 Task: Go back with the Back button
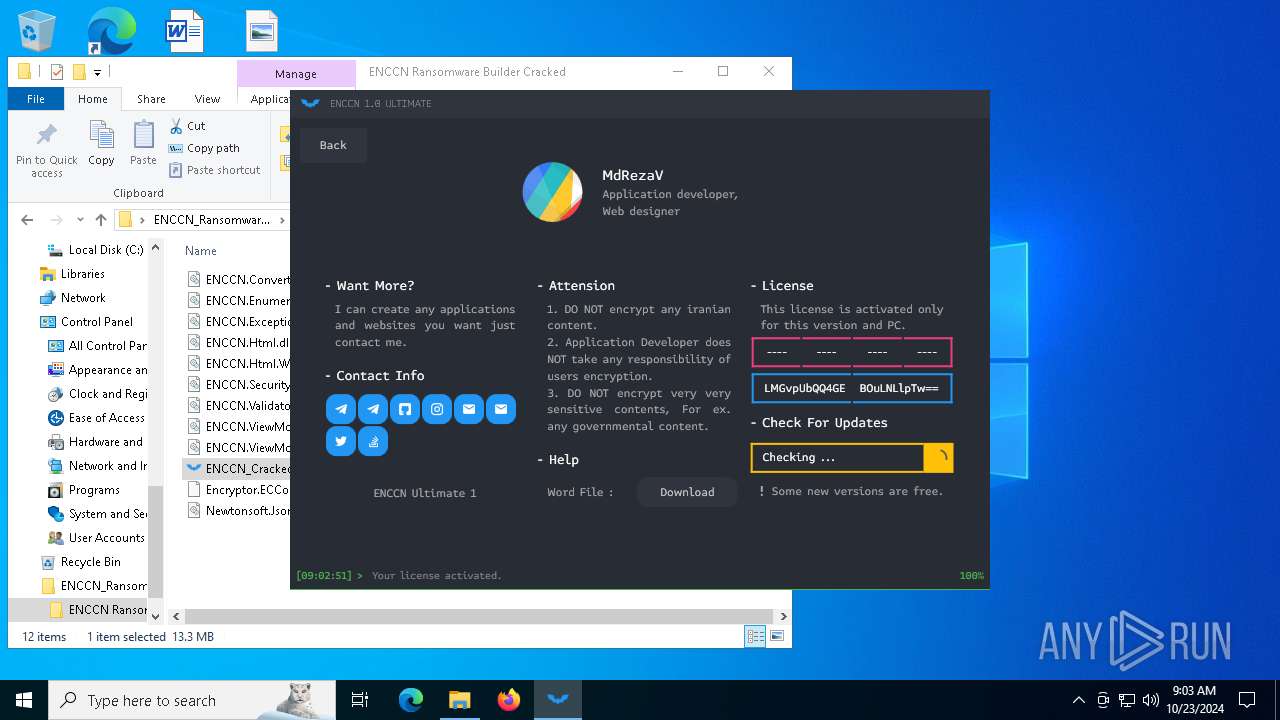pos(333,145)
